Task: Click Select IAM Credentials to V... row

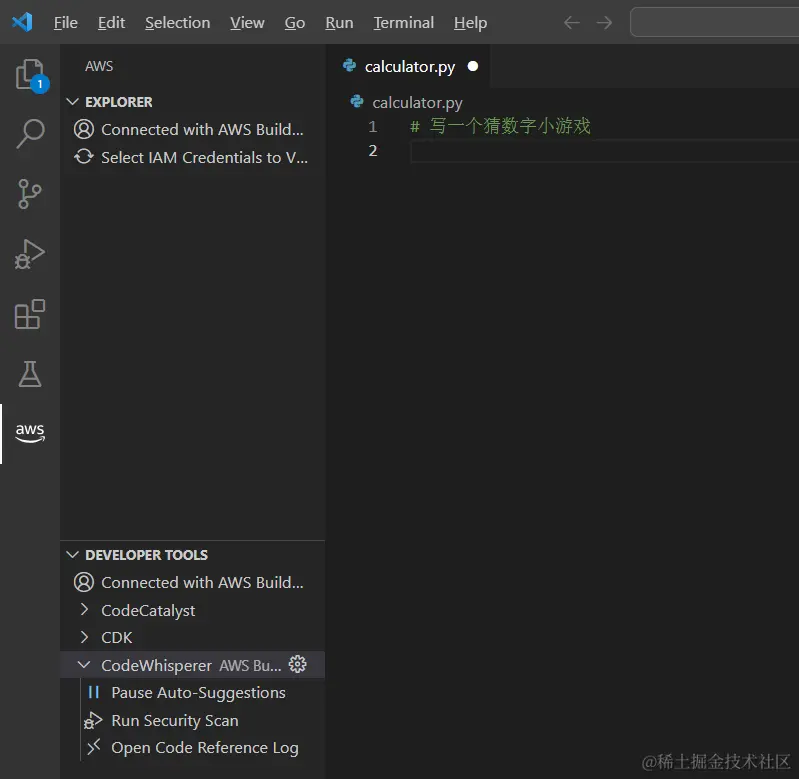Action: point(193,157)
